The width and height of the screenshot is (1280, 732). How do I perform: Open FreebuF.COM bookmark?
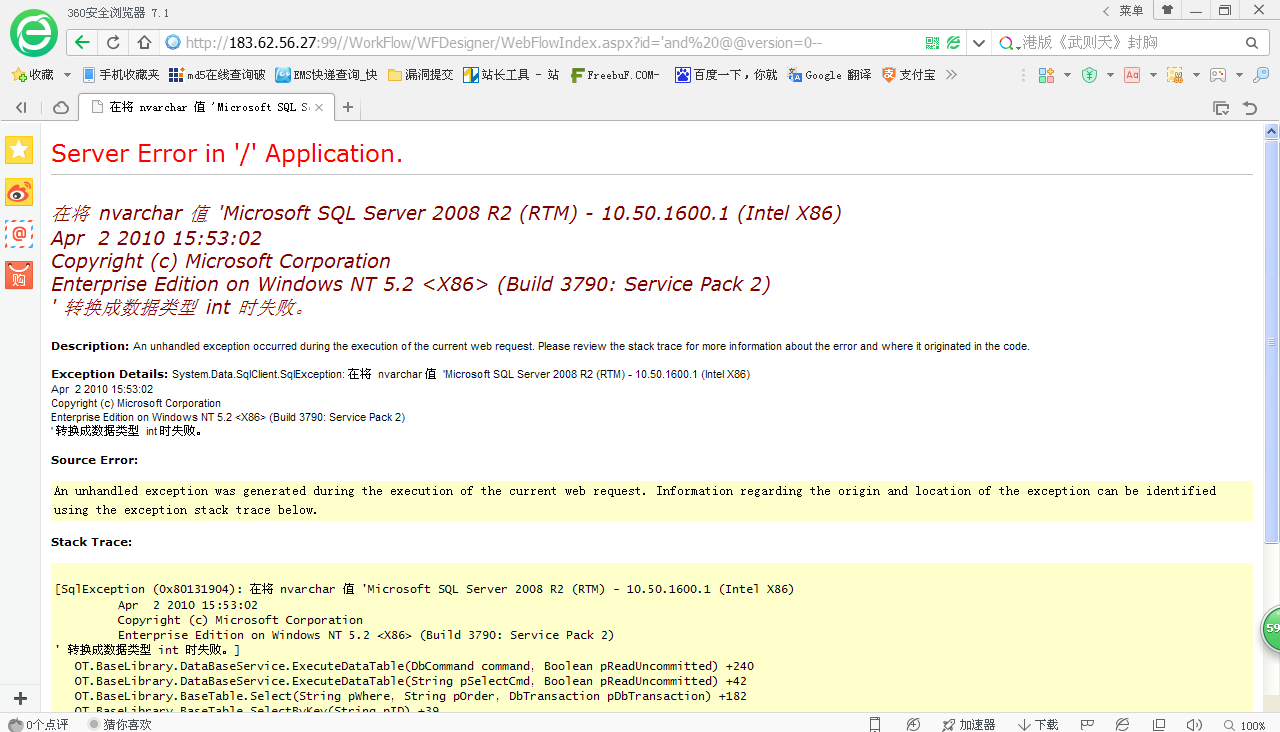point(615,75)
